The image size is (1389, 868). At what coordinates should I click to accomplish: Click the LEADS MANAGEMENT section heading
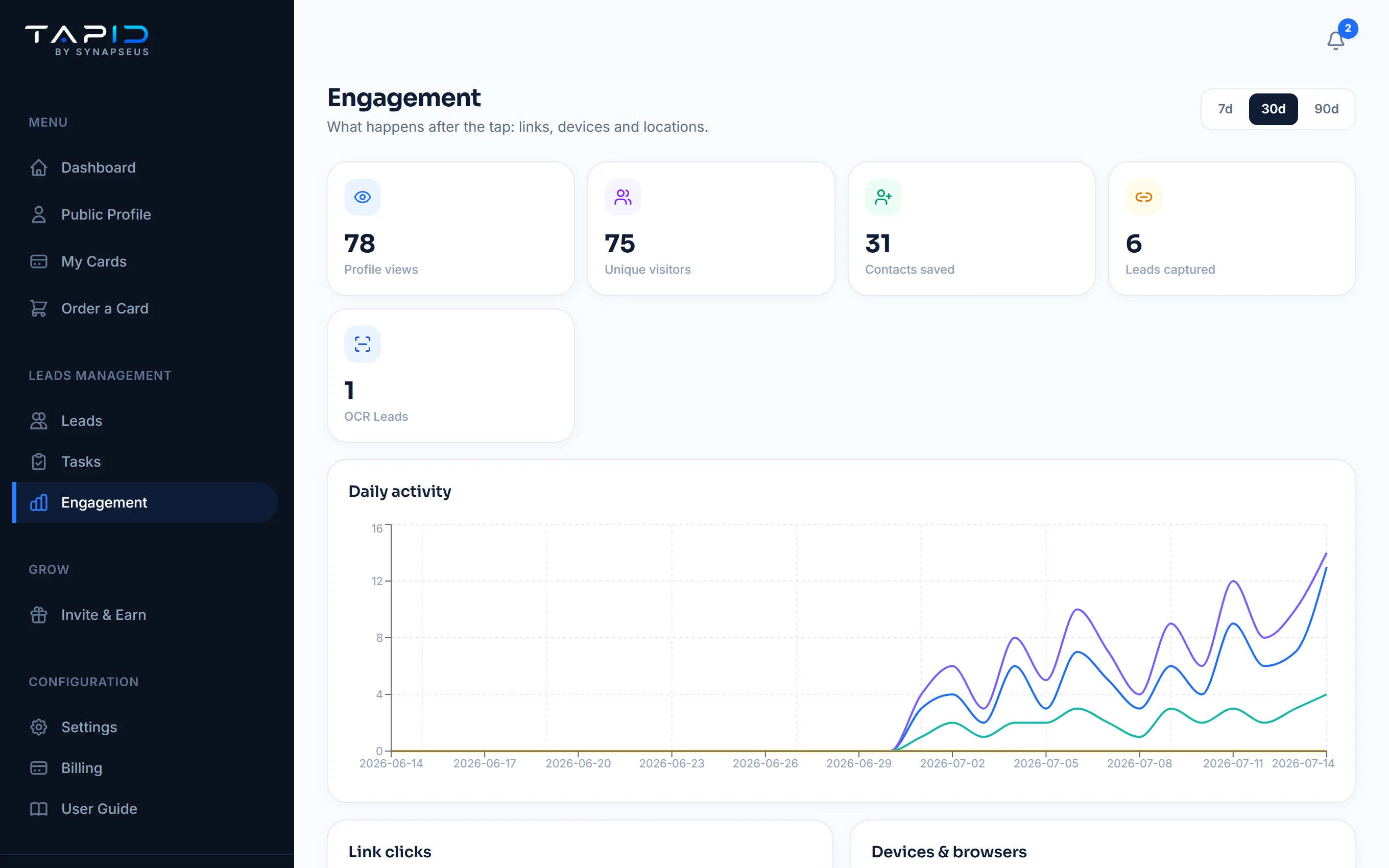point(100,375)
